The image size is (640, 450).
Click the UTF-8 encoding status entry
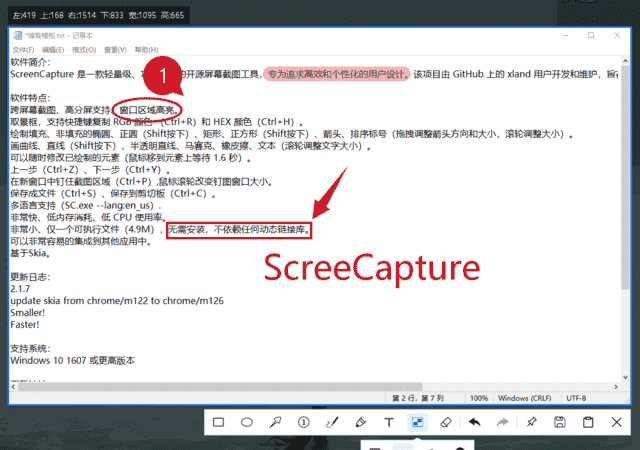click(576, 398)
